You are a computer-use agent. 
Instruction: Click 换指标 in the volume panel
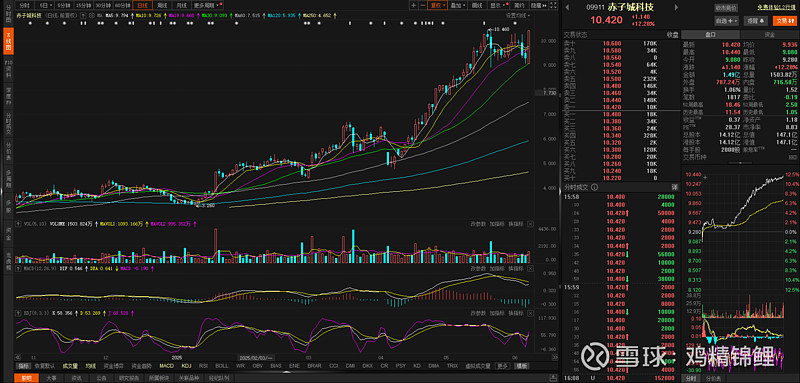tap(516, 223)
